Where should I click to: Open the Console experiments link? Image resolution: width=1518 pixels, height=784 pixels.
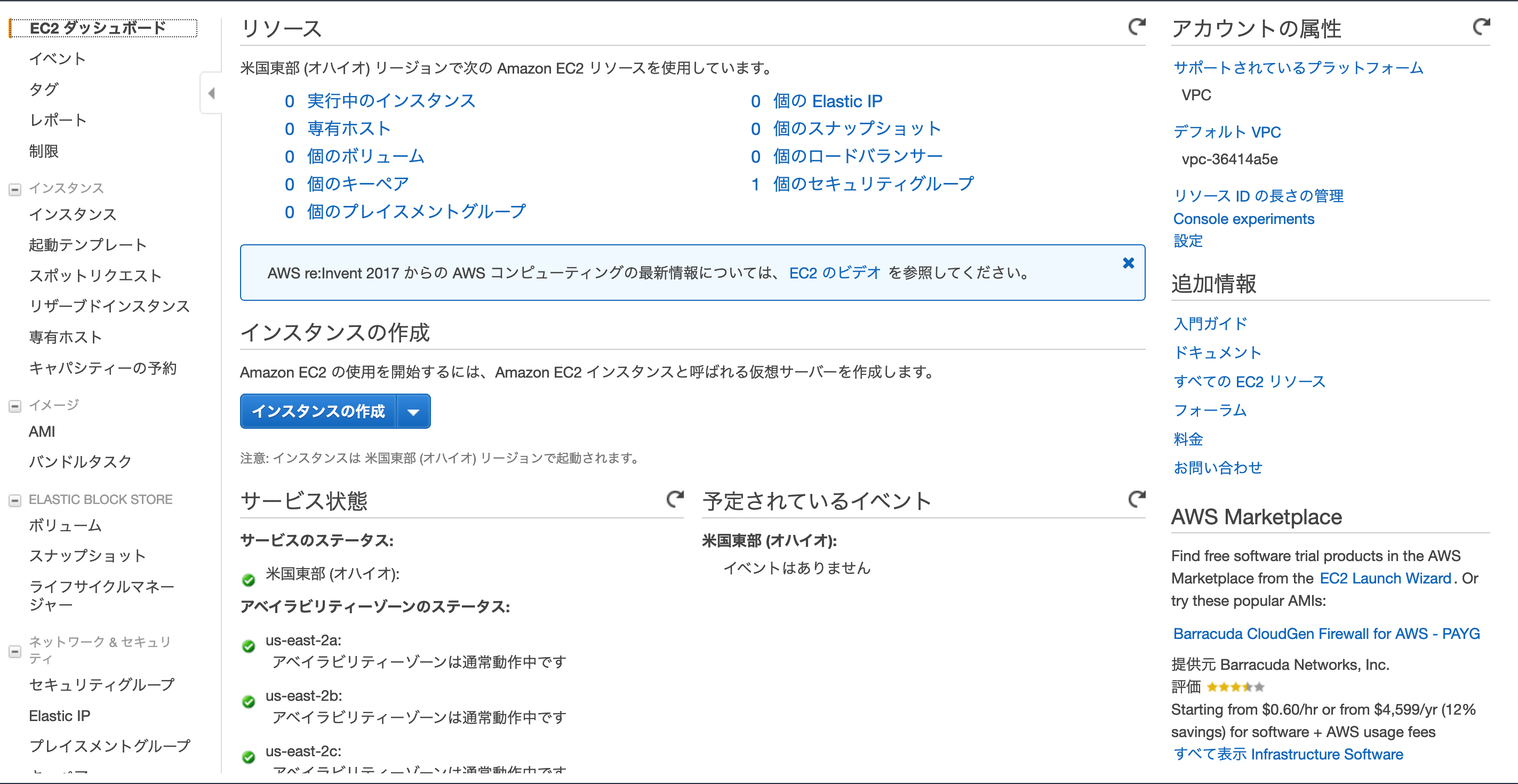[x=1243, y=219]
